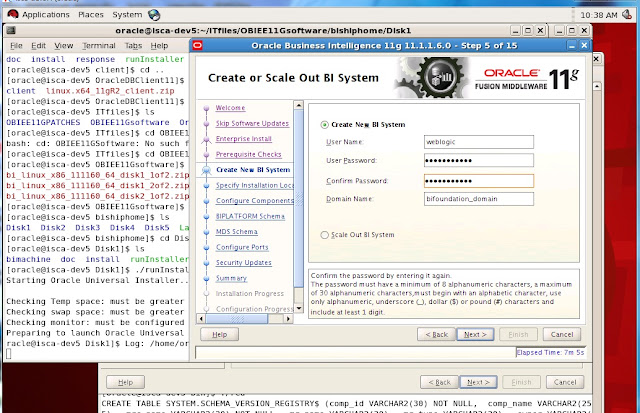Select the Create New BI System radio button

pos(324,125)
